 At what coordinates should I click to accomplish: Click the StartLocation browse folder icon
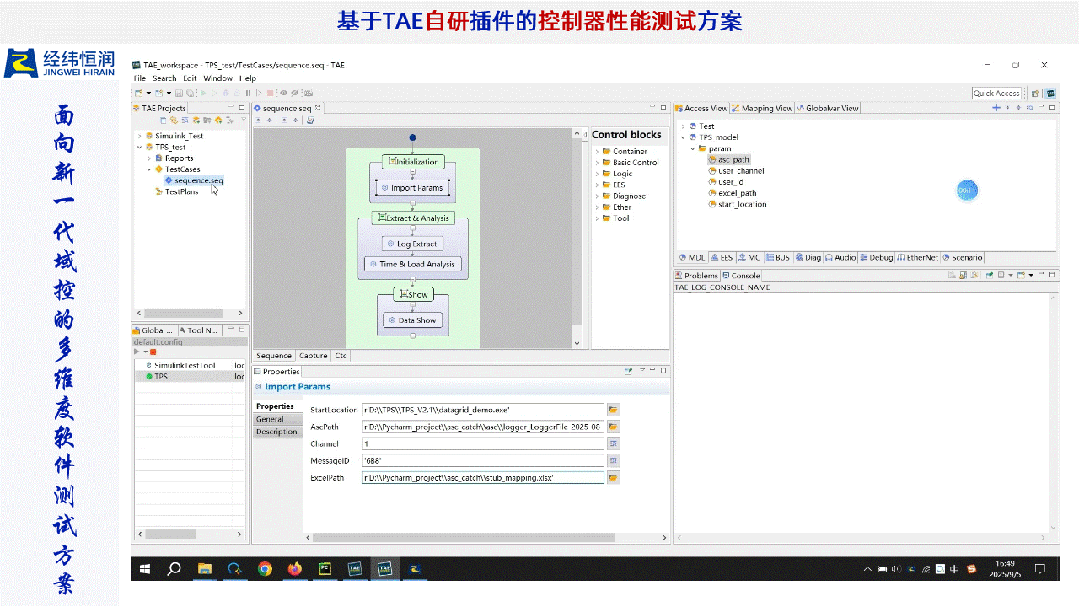tap(613, 409)
